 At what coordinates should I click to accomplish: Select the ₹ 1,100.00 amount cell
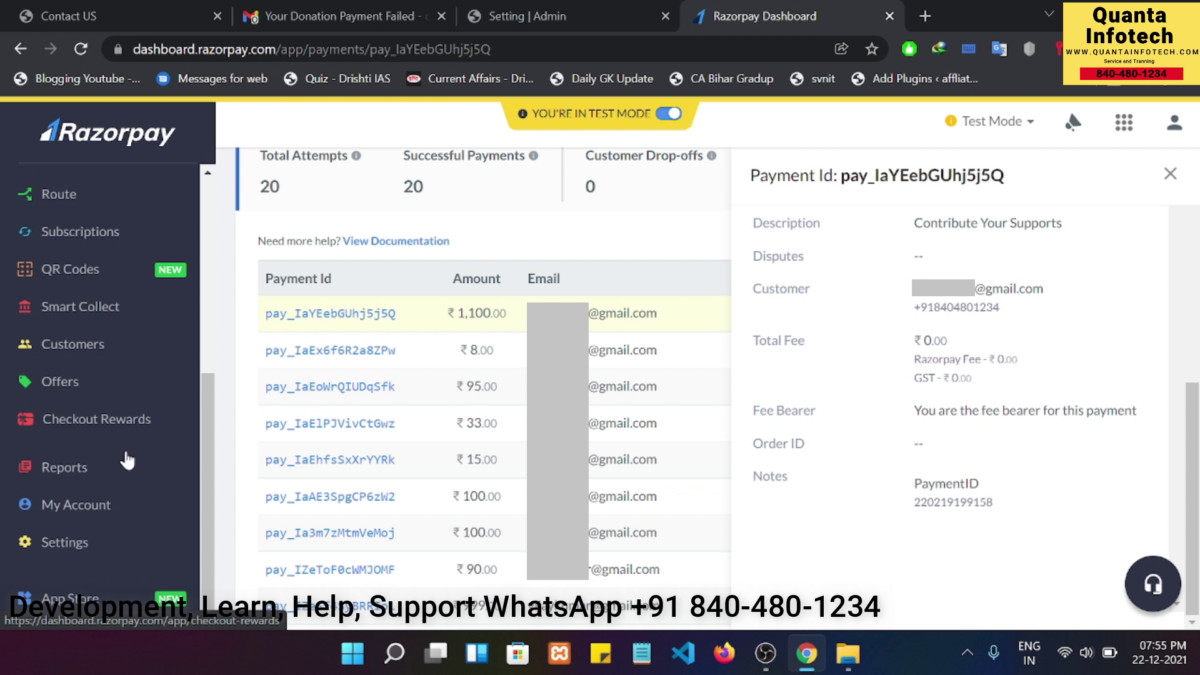click(476, 313)
